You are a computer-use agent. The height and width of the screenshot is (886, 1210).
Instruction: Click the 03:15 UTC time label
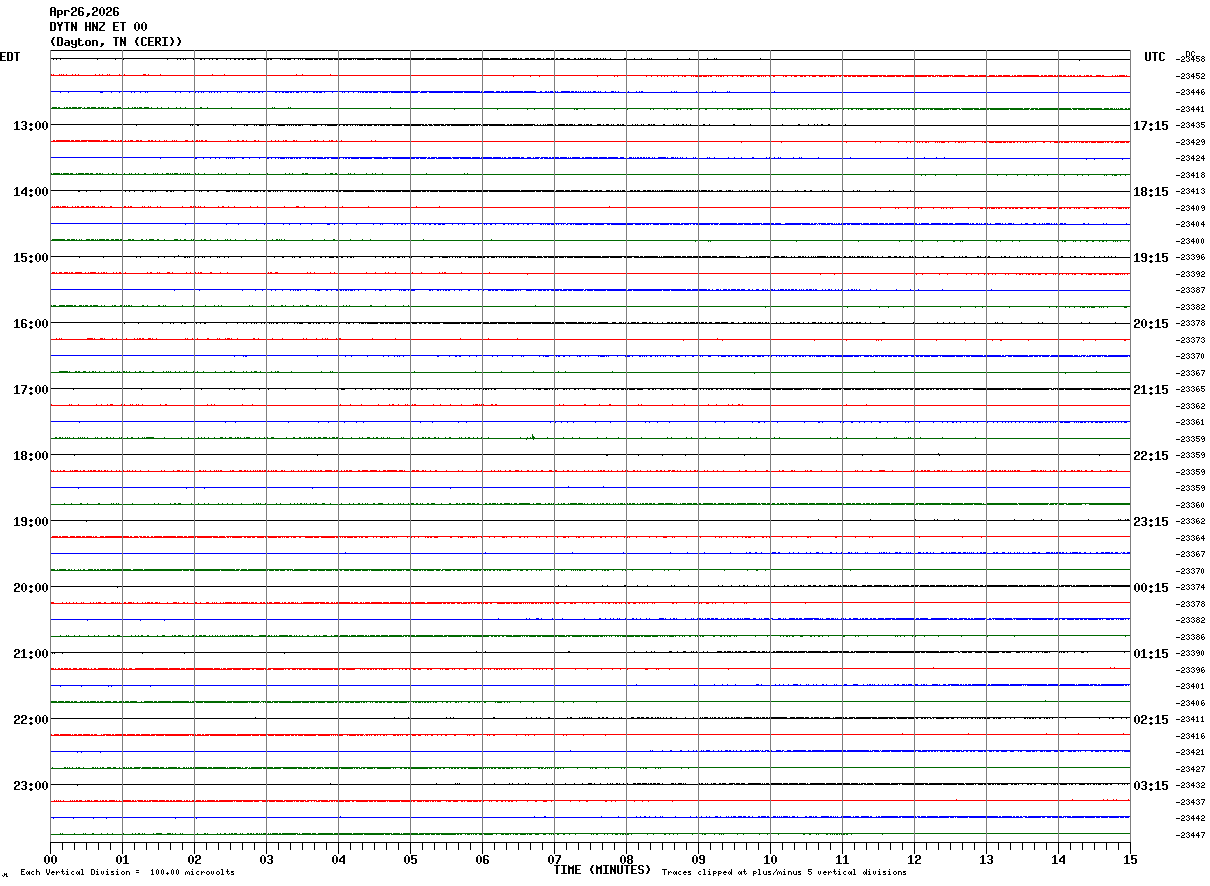[x=1150, y=785]
